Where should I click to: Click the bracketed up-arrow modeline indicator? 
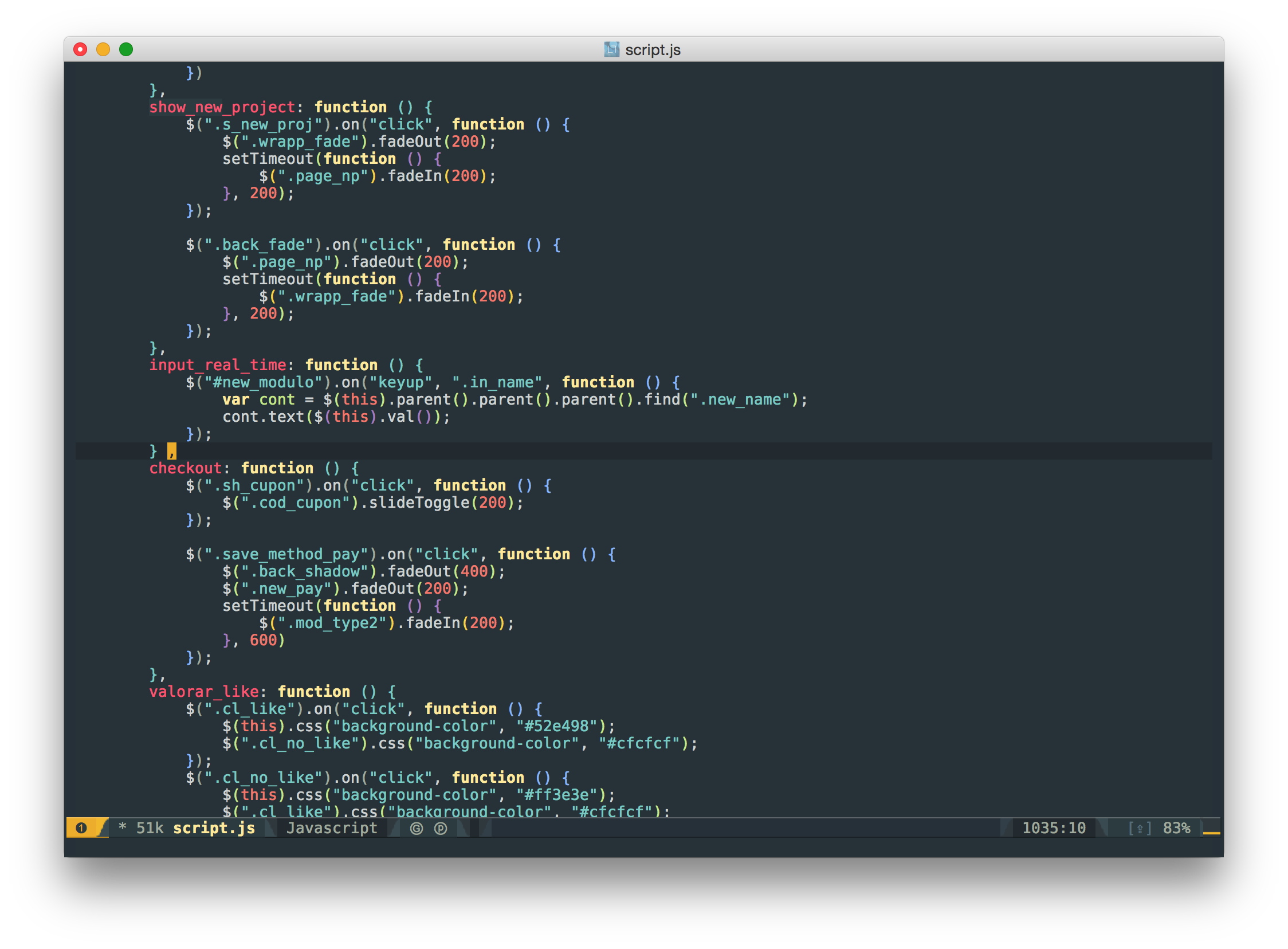pyautogui.click(x=1139, y=828)
